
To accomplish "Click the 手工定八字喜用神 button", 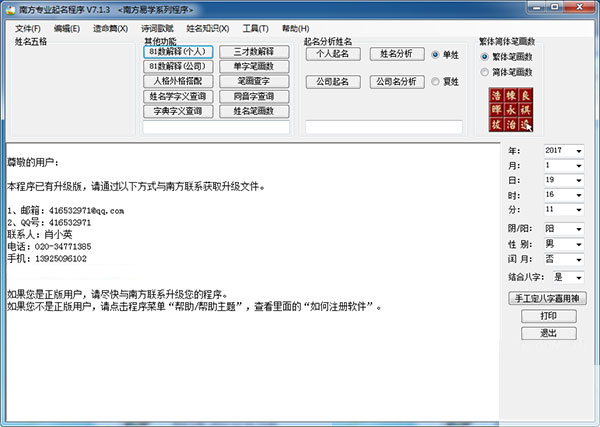I will [x=547, y=298].
